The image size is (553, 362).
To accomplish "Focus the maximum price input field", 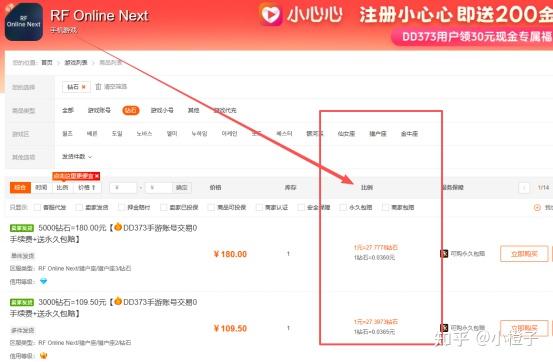I will tap(159, 188).
